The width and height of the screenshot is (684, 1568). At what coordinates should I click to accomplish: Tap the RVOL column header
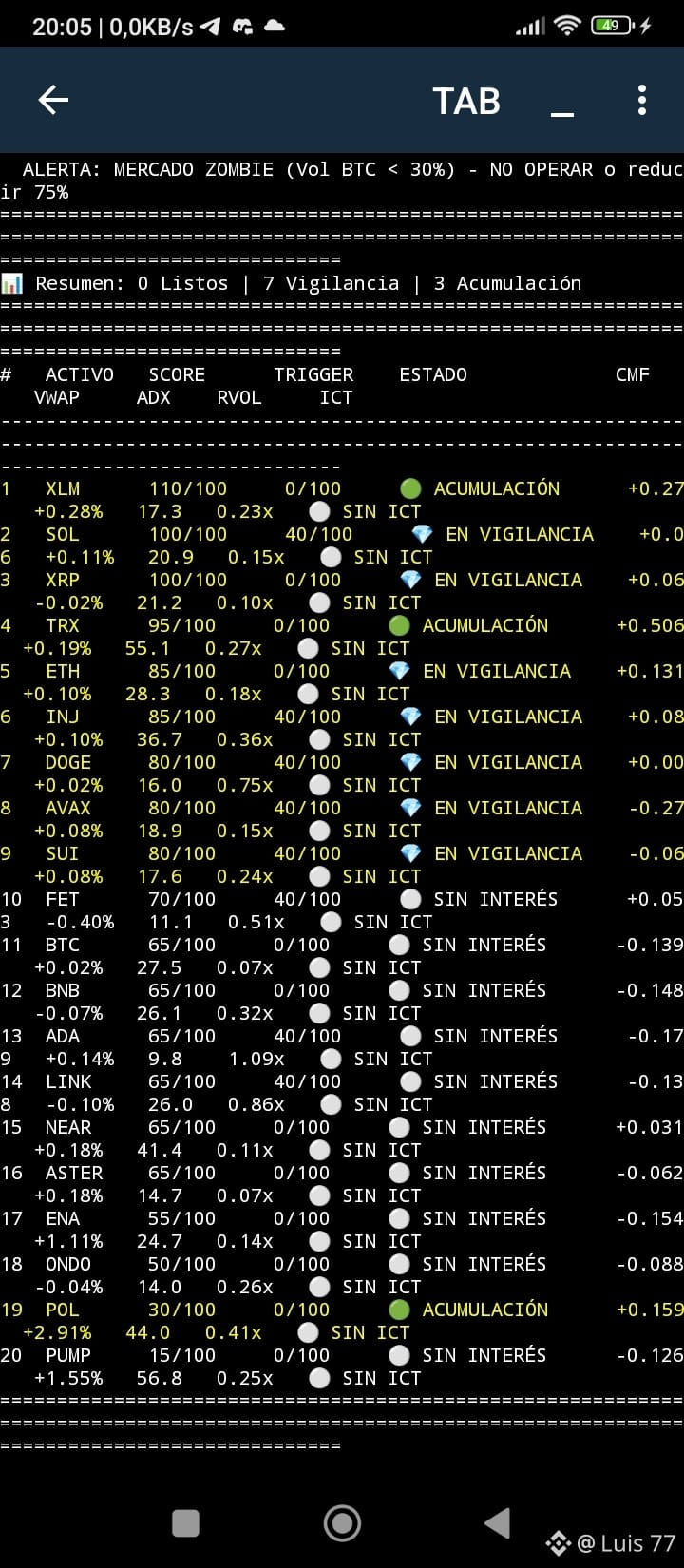(239, 398)
